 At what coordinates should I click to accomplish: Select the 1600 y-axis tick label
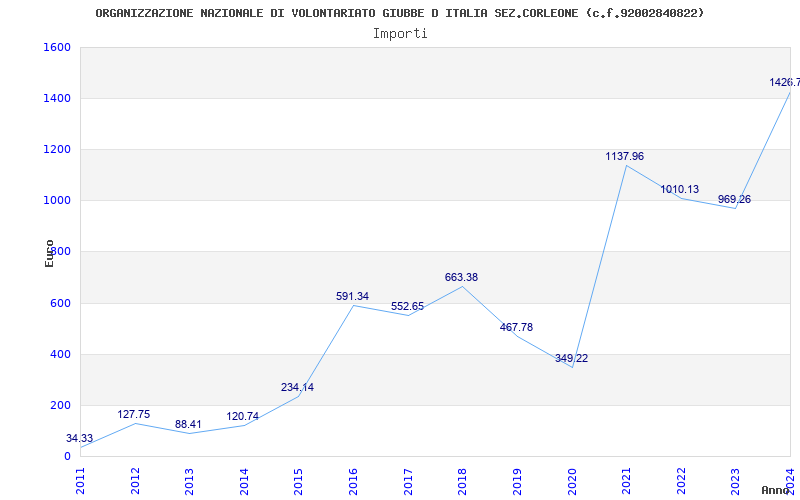point(57,48)
